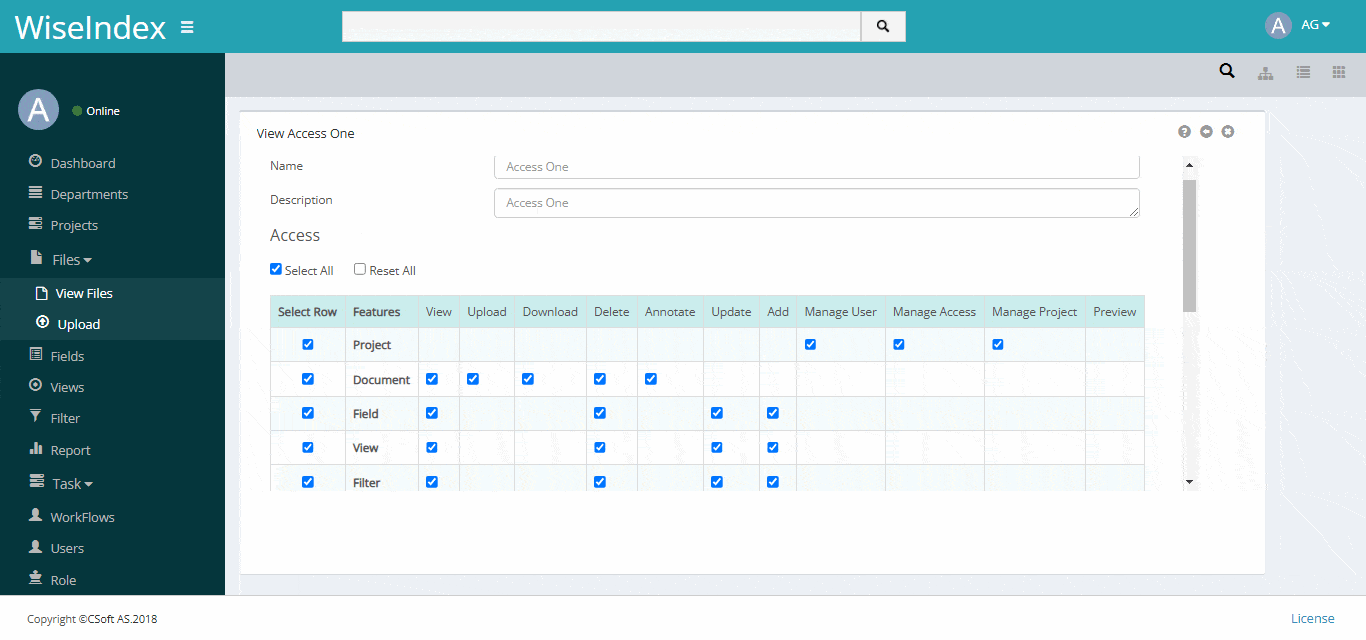Open the sidebar hamburger menu

tap(187, 27)
